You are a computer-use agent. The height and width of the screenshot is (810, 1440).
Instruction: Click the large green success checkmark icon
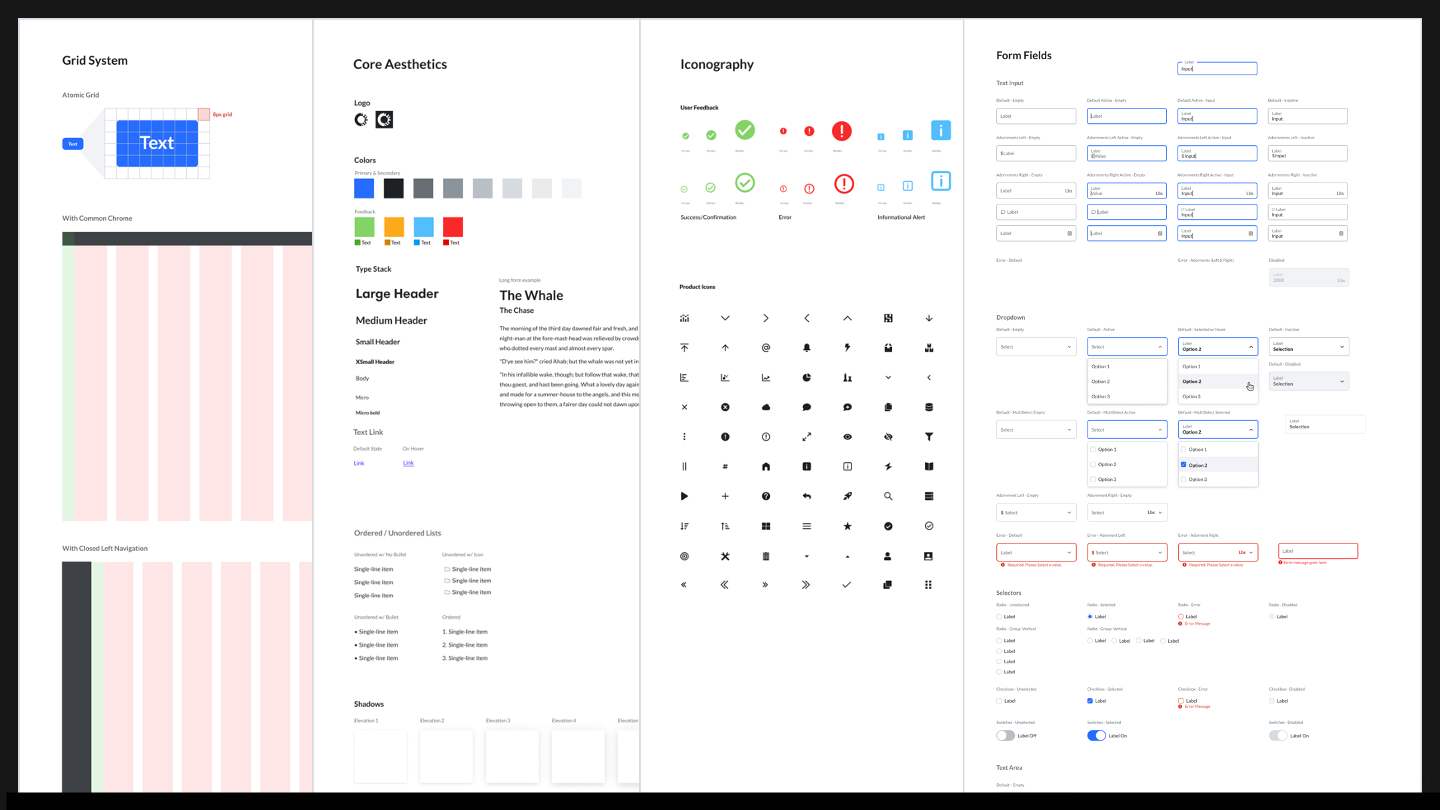745,130
